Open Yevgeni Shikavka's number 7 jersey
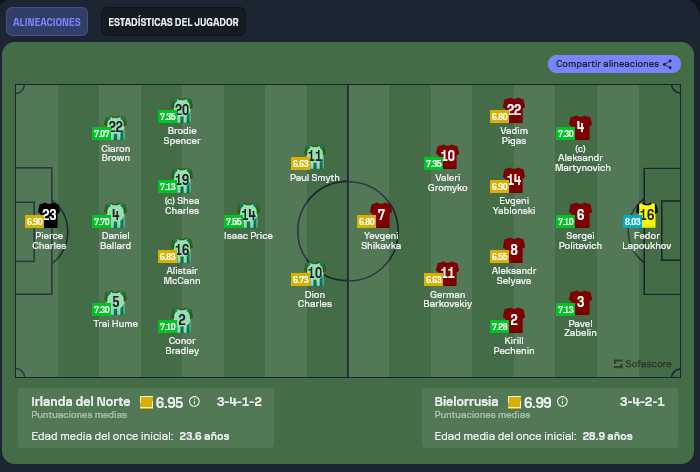 click(x=380, y=215)
